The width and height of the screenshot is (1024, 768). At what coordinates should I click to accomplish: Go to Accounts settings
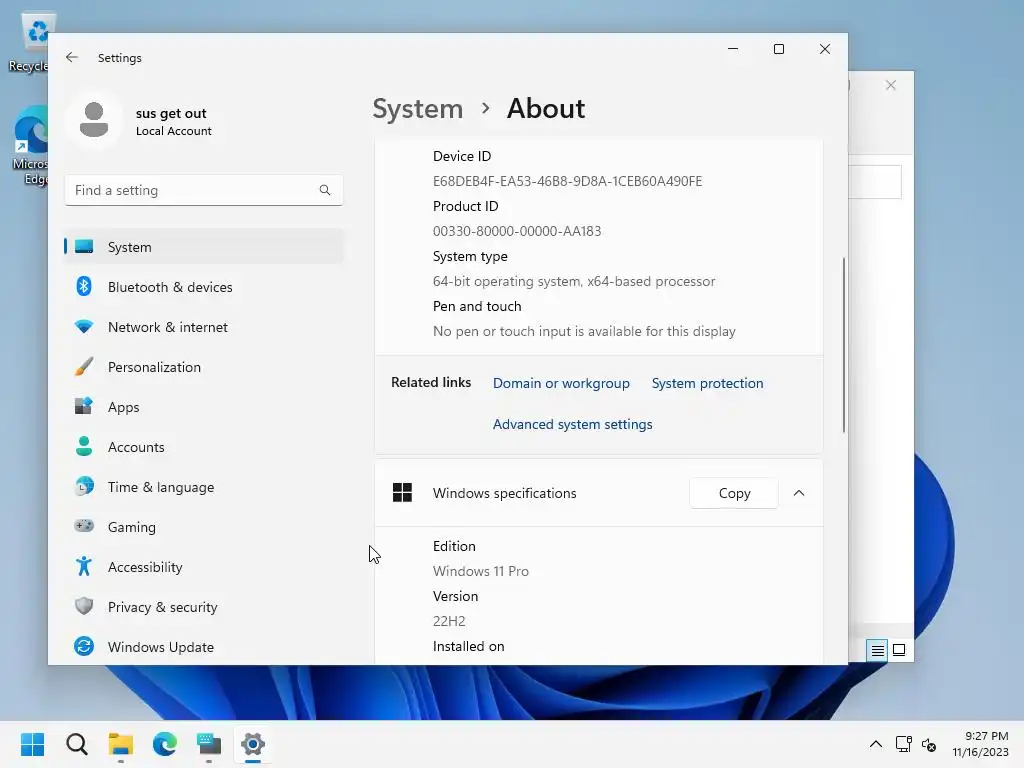[204, 447]
